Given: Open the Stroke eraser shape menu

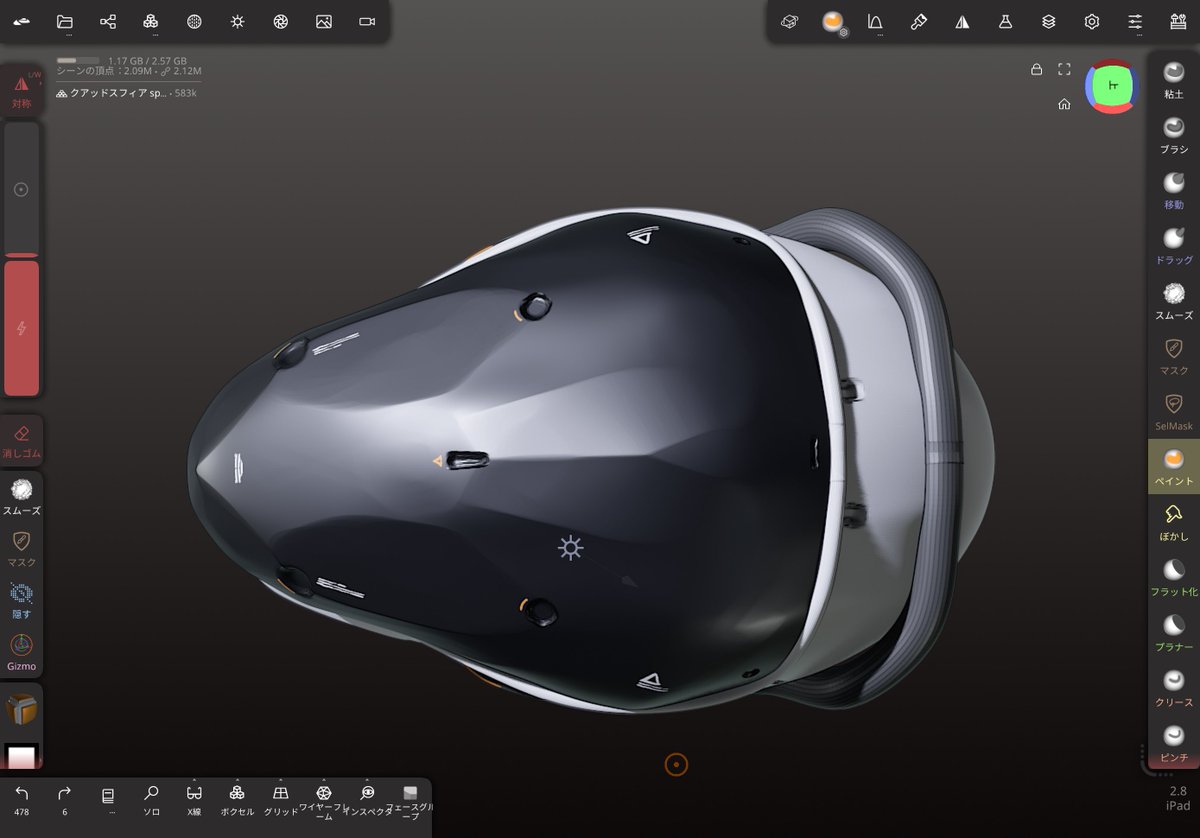Looking at the screenshot, I should (x=789, y=21).
